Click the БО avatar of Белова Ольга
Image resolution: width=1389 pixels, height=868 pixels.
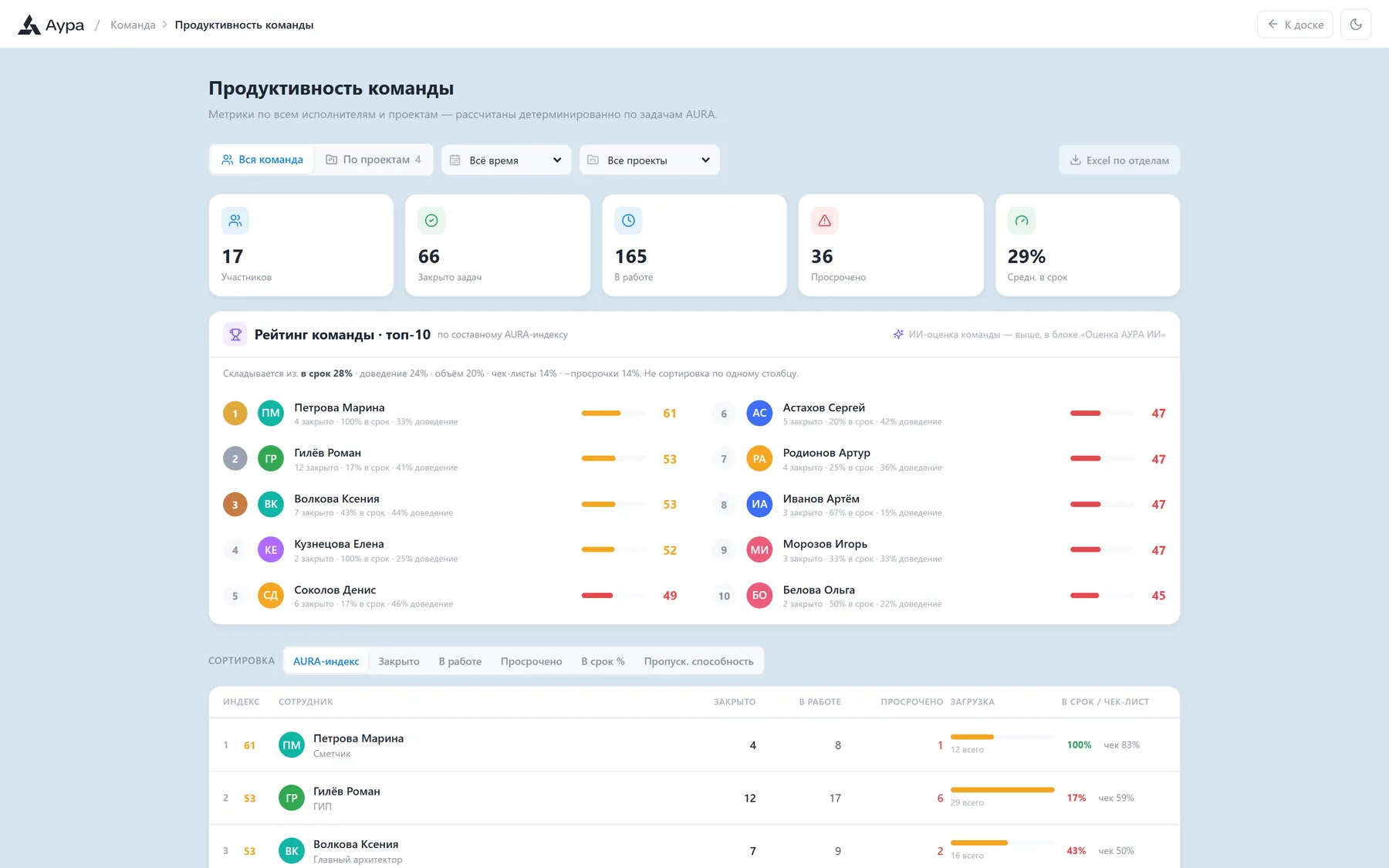pos(759,596)
